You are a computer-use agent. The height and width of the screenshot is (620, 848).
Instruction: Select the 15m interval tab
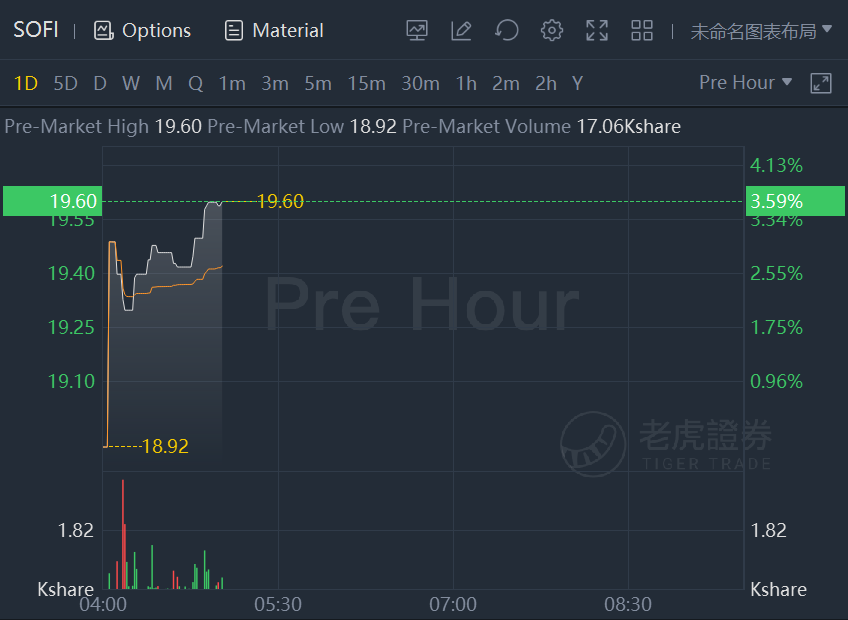pyautogui.click(x=366, y=83)
